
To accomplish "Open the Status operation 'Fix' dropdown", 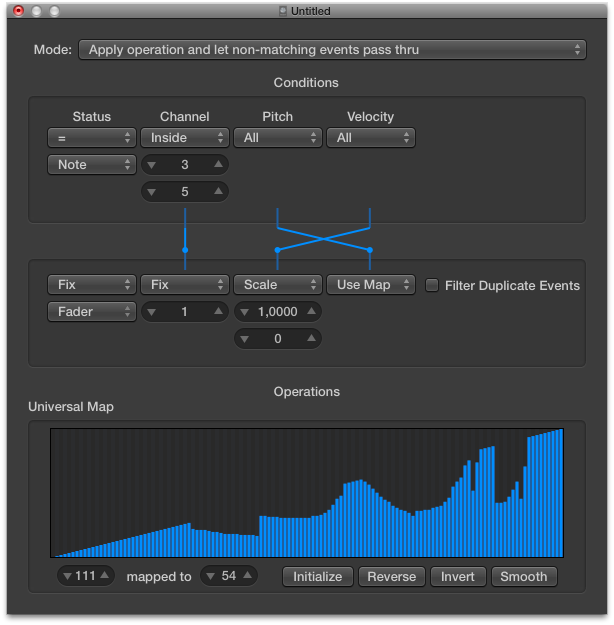I will pyautogui.click(x=92, y=285).
